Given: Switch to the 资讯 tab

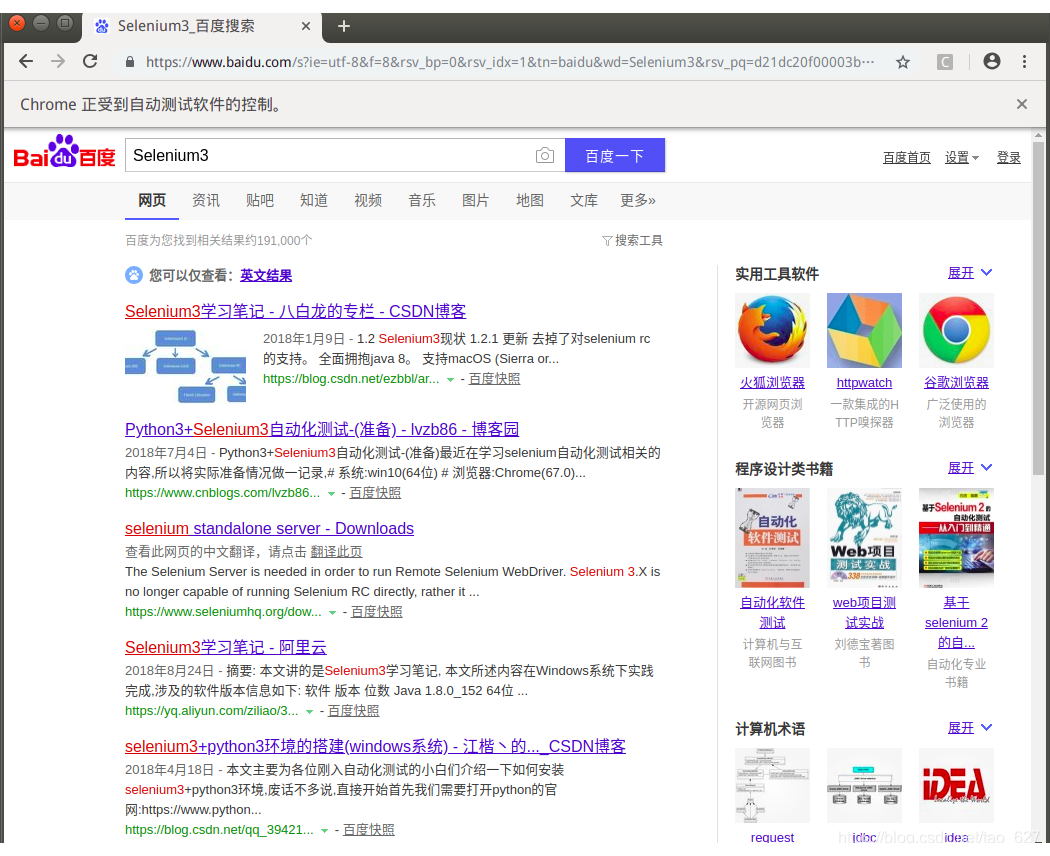Looking at the screenshot, I should click(x=206, y=200).
